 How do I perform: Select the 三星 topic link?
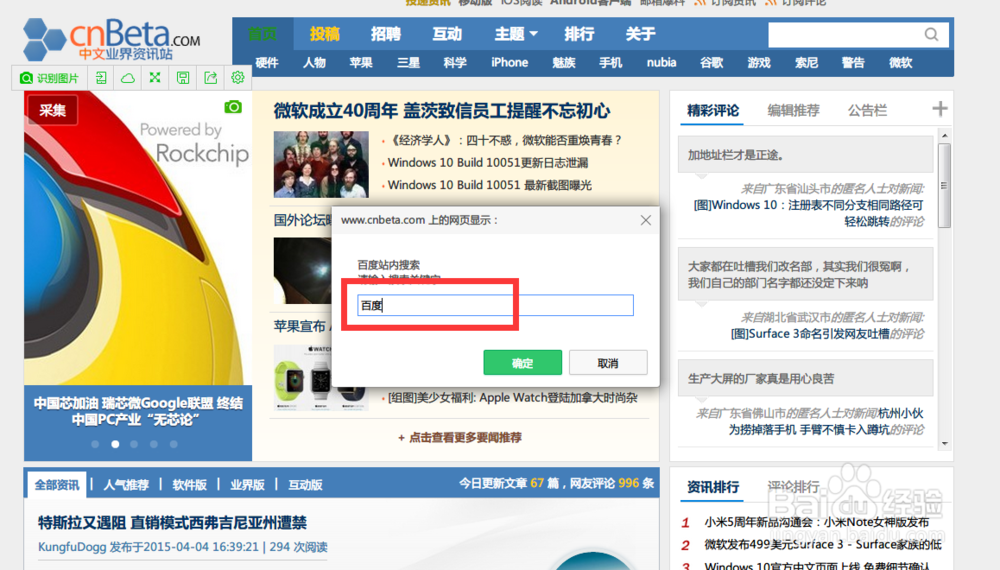408,62
